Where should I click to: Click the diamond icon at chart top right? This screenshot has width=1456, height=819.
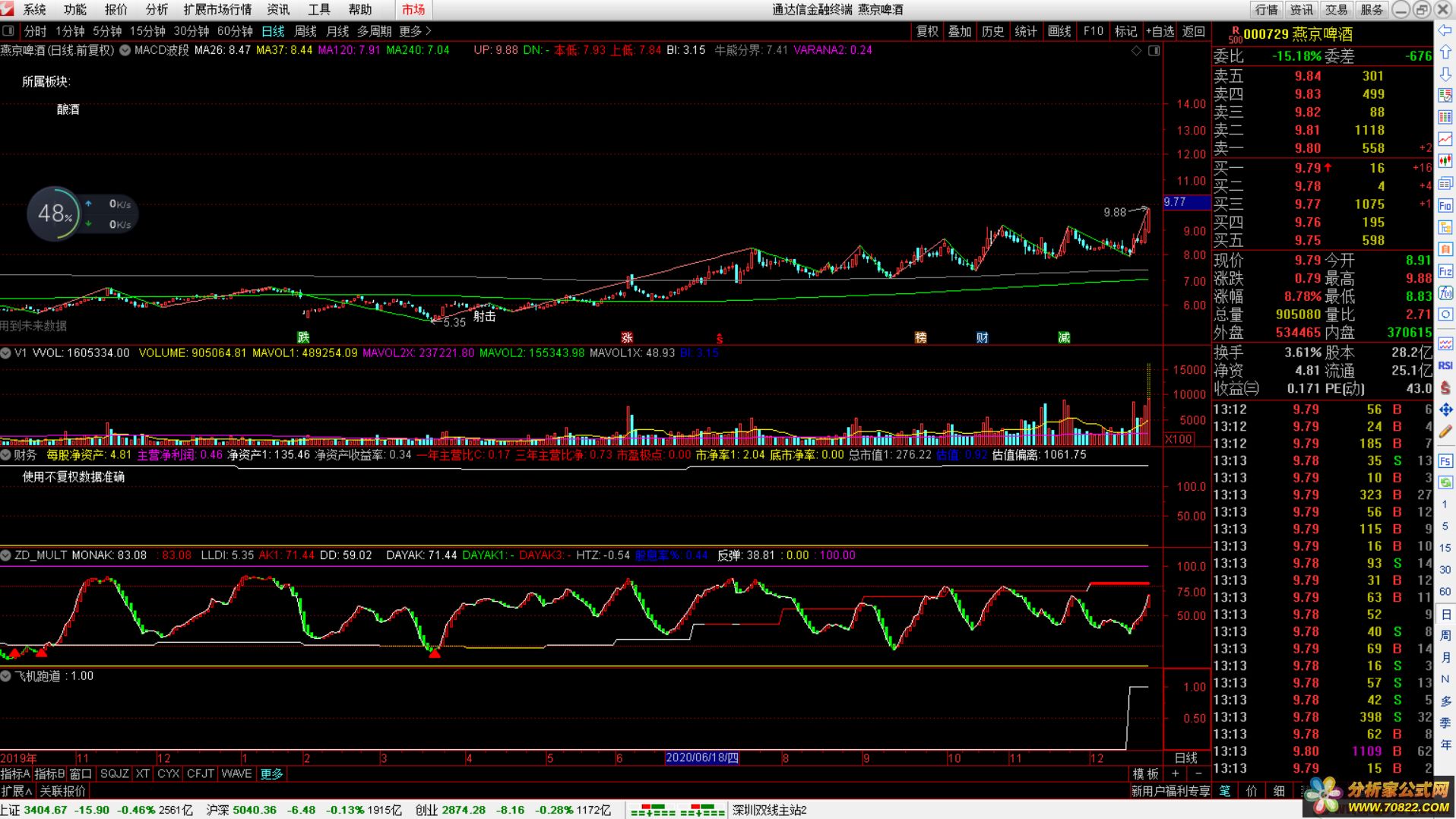coord(1136,50)
